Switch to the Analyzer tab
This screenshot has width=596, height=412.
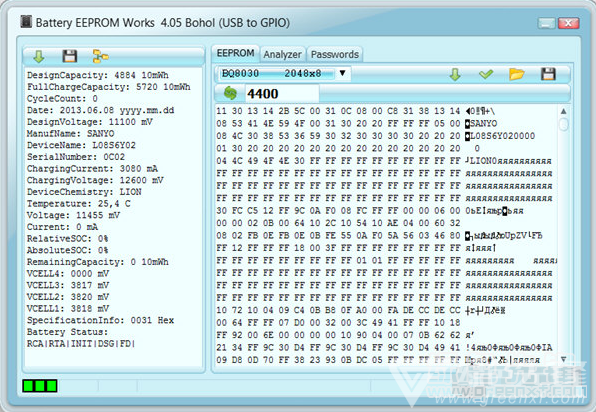coord(282,54)
